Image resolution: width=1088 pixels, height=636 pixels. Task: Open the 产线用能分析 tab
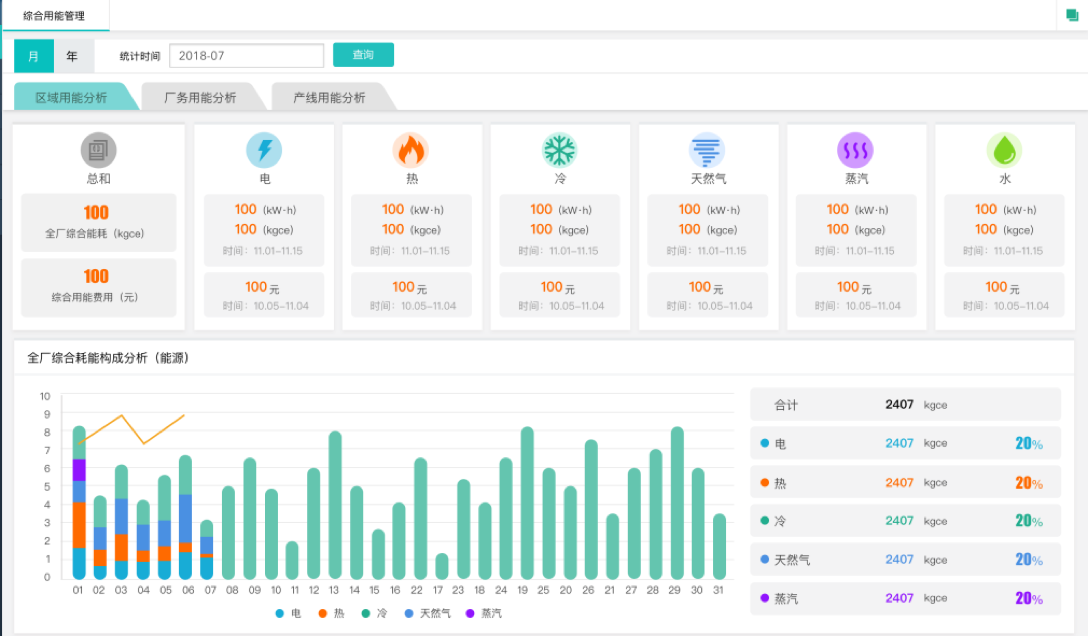coord(329,98)
